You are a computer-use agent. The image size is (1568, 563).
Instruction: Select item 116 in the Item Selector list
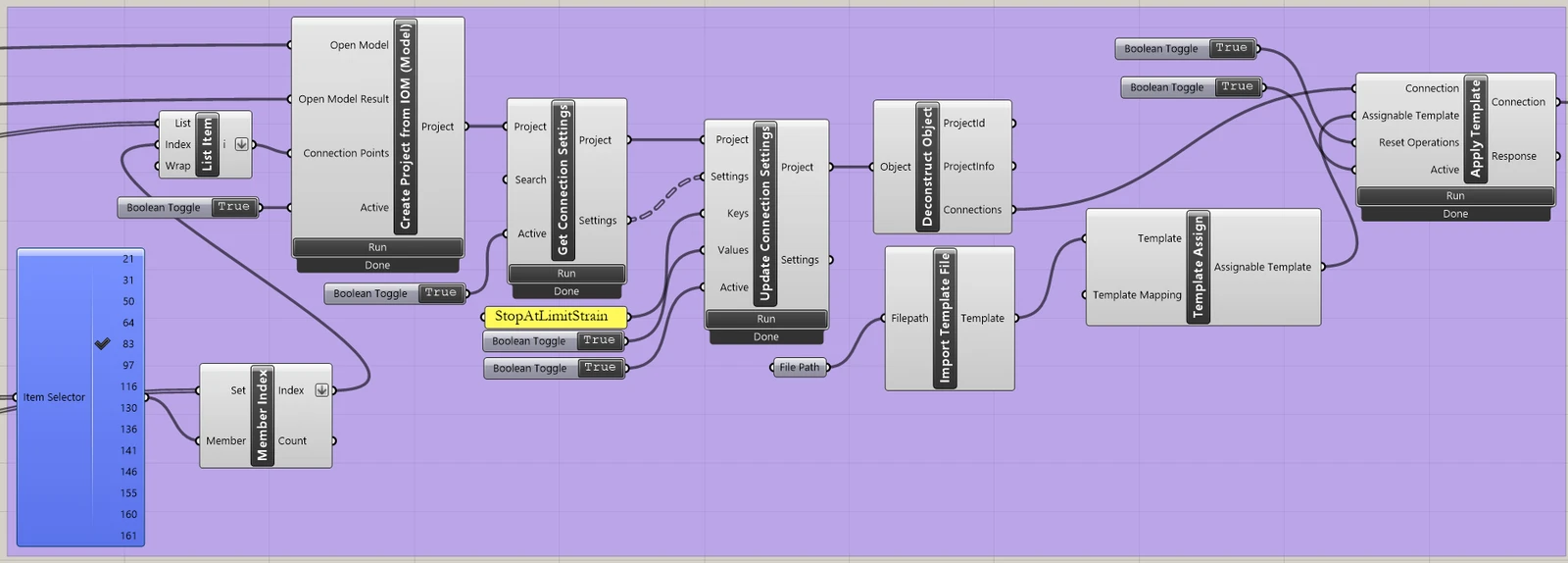(129, 386)
